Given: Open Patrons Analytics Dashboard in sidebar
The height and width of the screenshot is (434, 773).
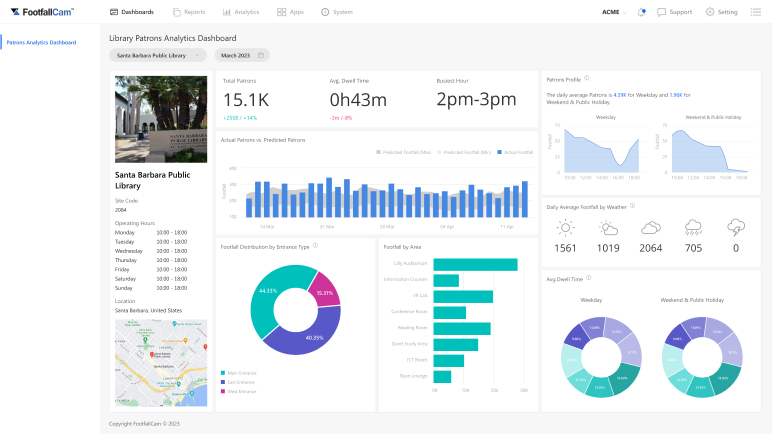Looking at the screenshot, I should [41, 43].
